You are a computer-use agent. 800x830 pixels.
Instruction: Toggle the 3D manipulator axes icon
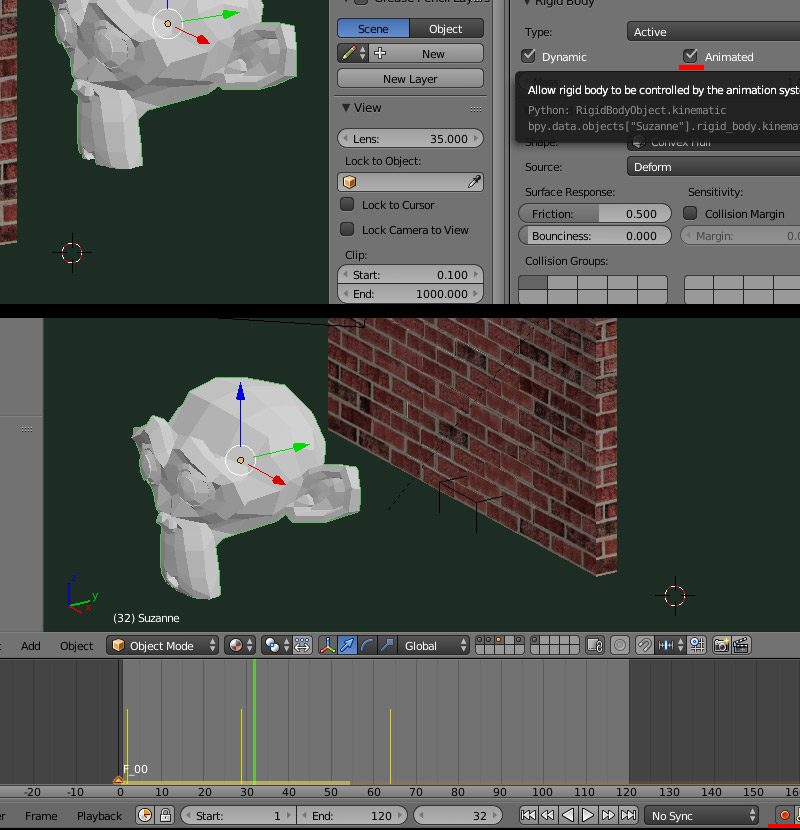coord(327,645)
